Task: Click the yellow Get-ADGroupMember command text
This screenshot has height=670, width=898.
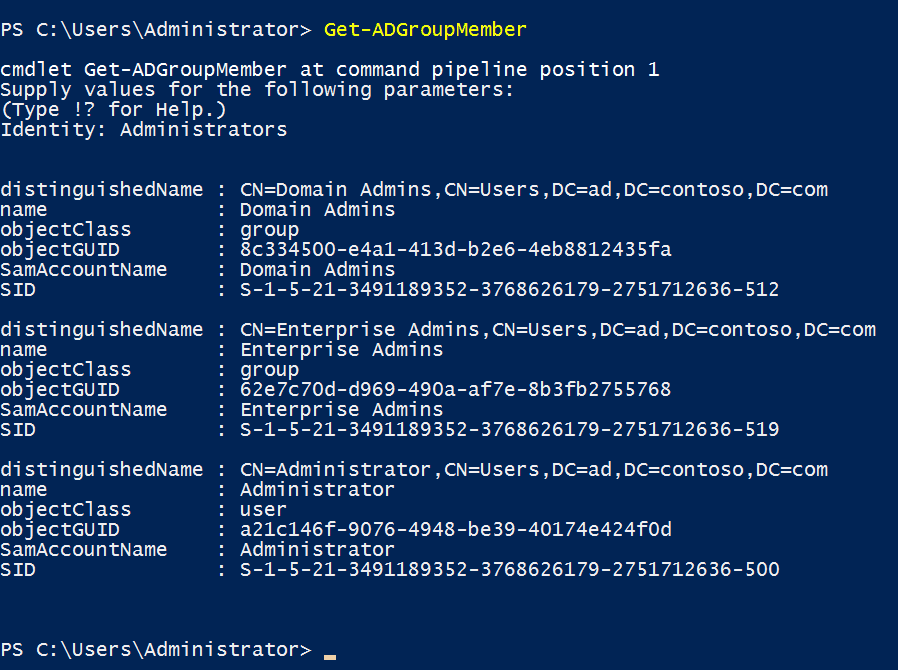Action: [425, 30]
